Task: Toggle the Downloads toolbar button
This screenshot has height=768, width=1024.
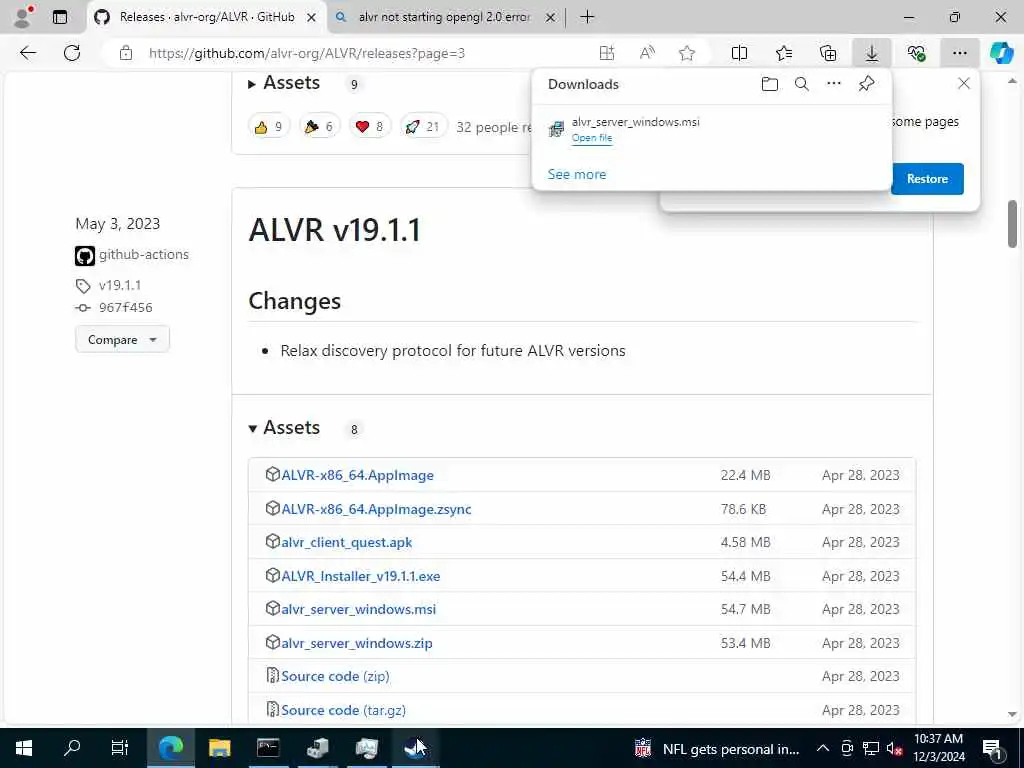Action: click(872, 54)
